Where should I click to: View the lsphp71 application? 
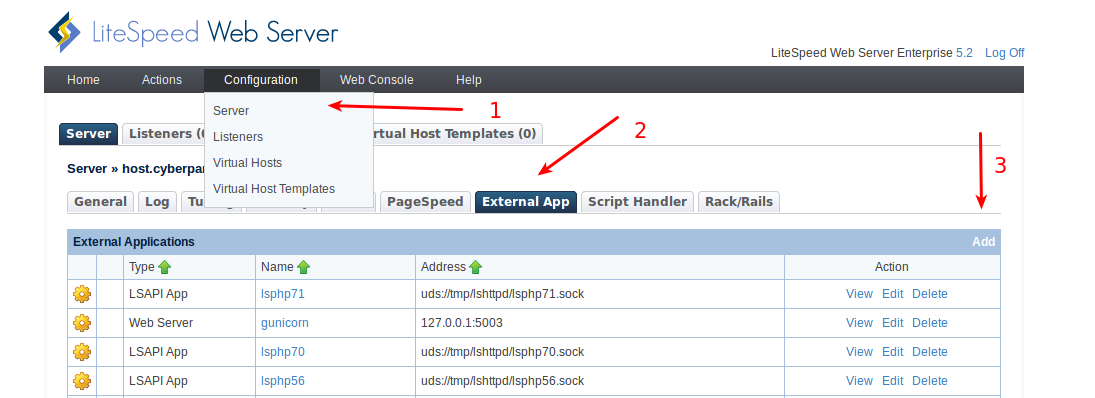[x=859, y=294]
